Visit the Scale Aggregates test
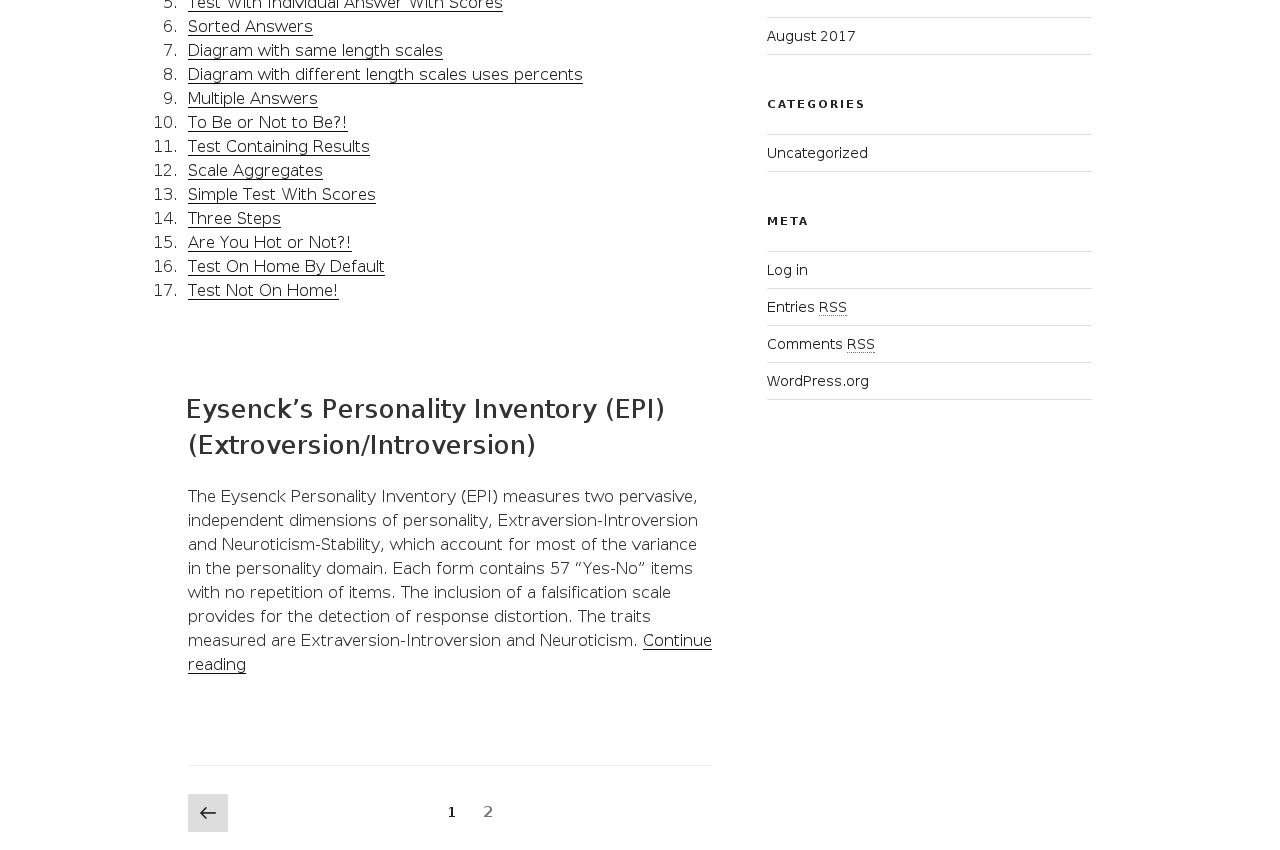Viewport: 1280px width, 850px height. pyautogui.click(x=255, y=170)
